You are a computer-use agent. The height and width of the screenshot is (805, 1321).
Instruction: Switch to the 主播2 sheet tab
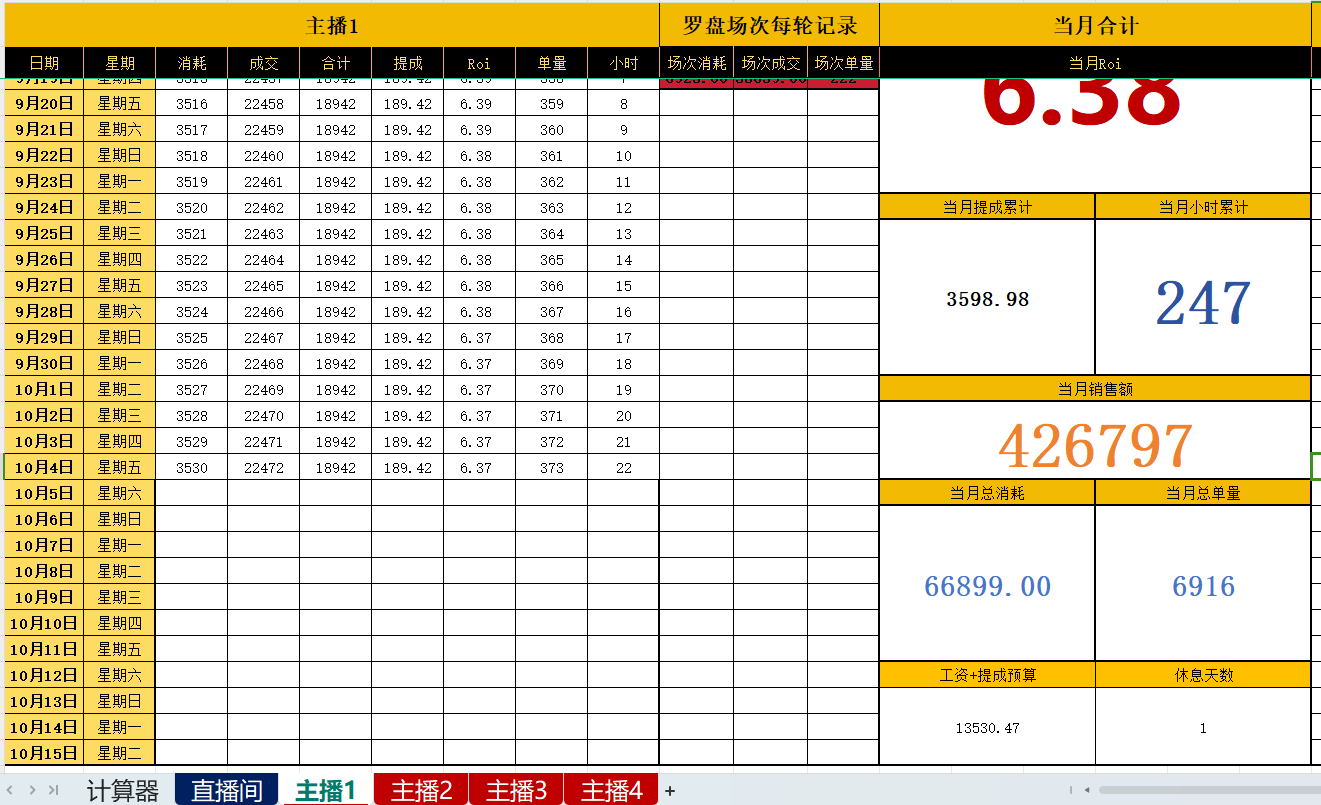click(421, 791)
